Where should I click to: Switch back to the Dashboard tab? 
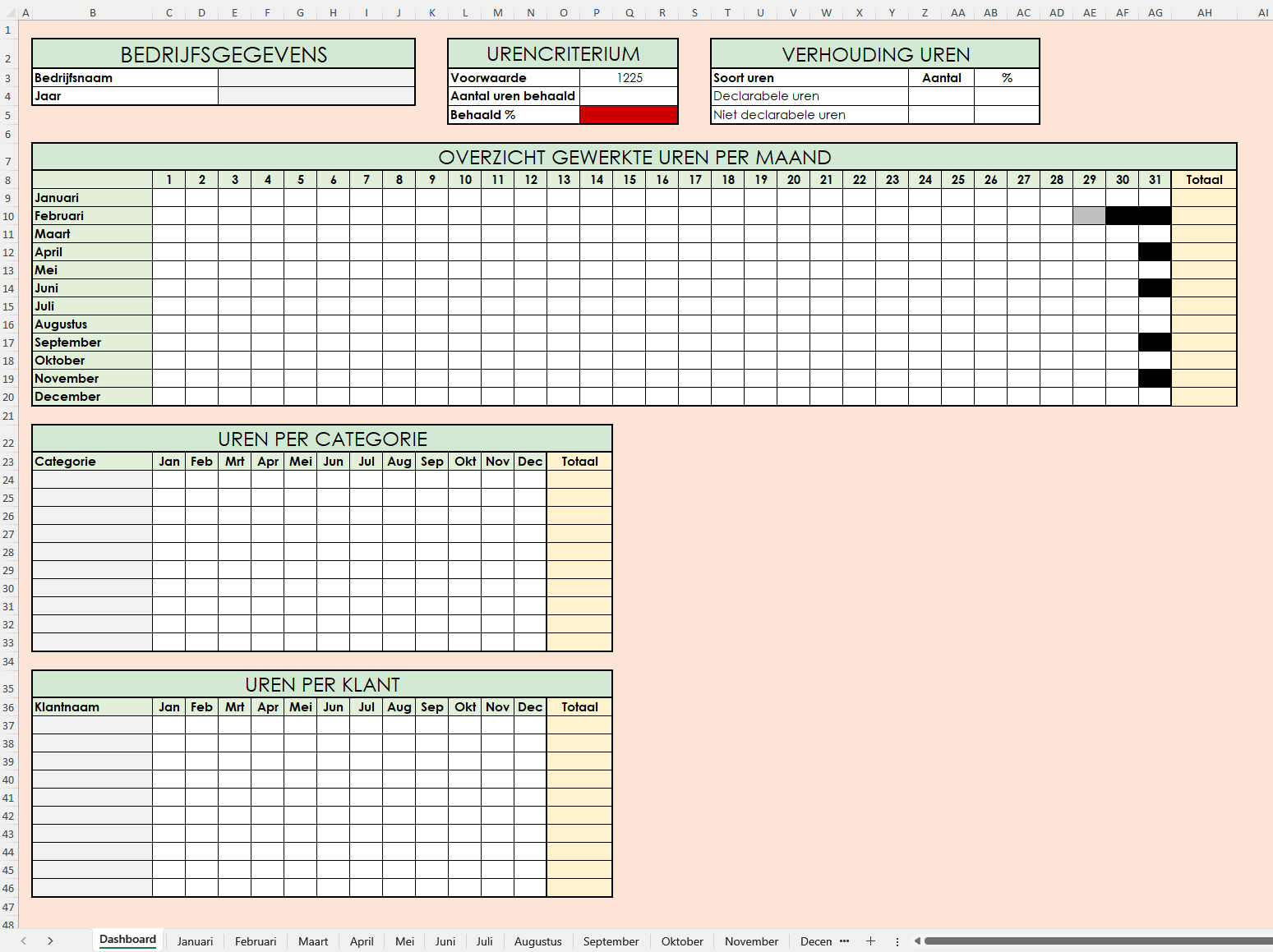pos(127,939)
